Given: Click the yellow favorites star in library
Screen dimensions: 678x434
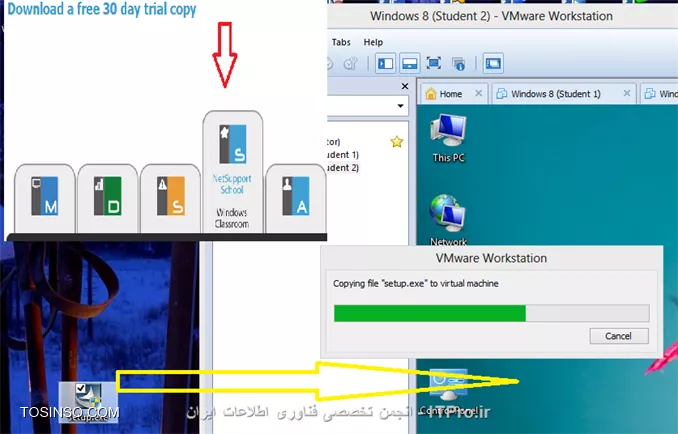Looking at the screenshot, I should (x=397, y=142).
